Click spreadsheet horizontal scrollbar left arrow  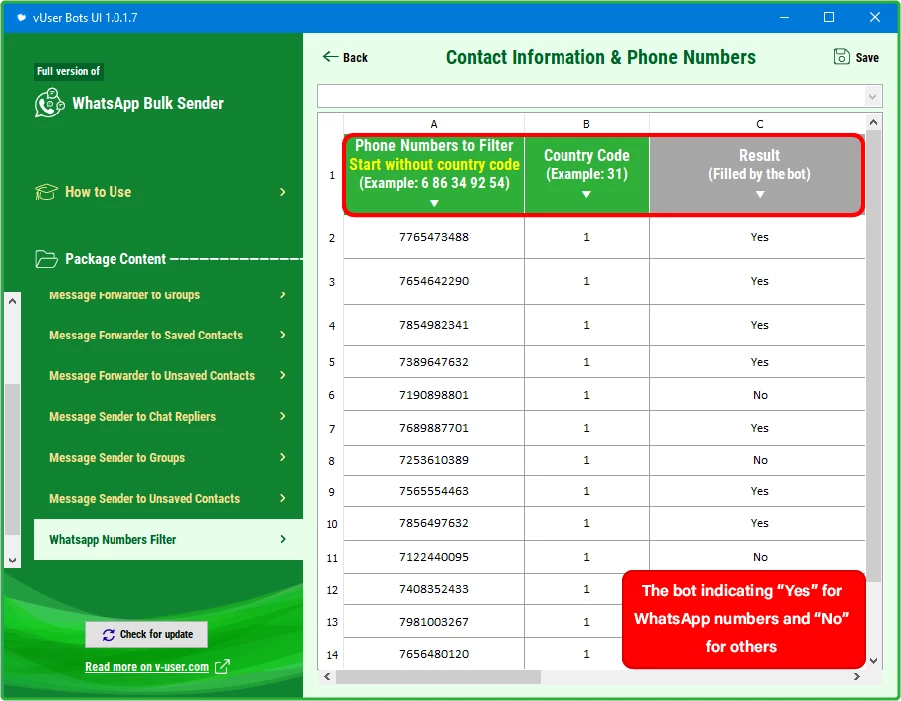(327, 677)
